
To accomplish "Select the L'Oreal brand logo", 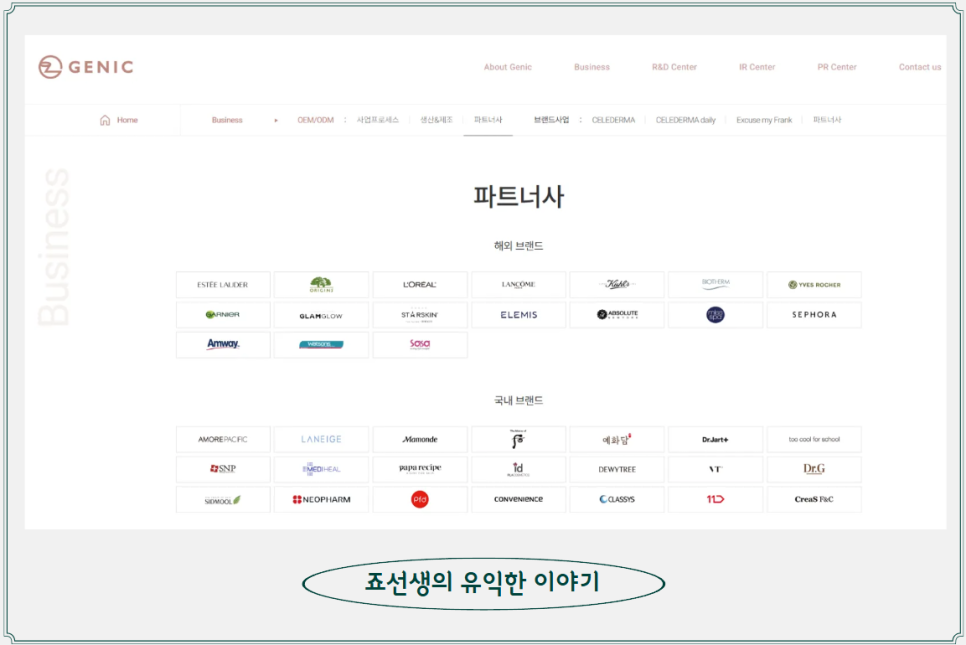I will (x=420, y=285).
